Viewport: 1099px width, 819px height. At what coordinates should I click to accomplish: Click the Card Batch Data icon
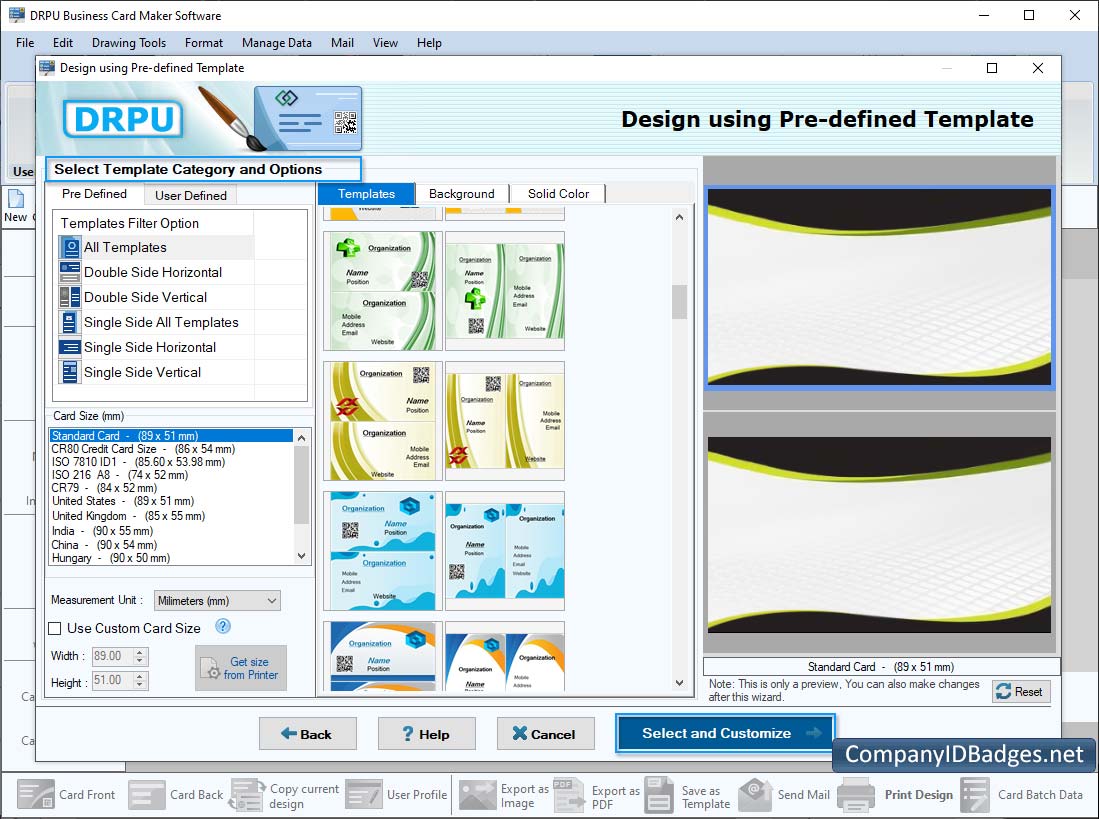click(x=975, y=794)
